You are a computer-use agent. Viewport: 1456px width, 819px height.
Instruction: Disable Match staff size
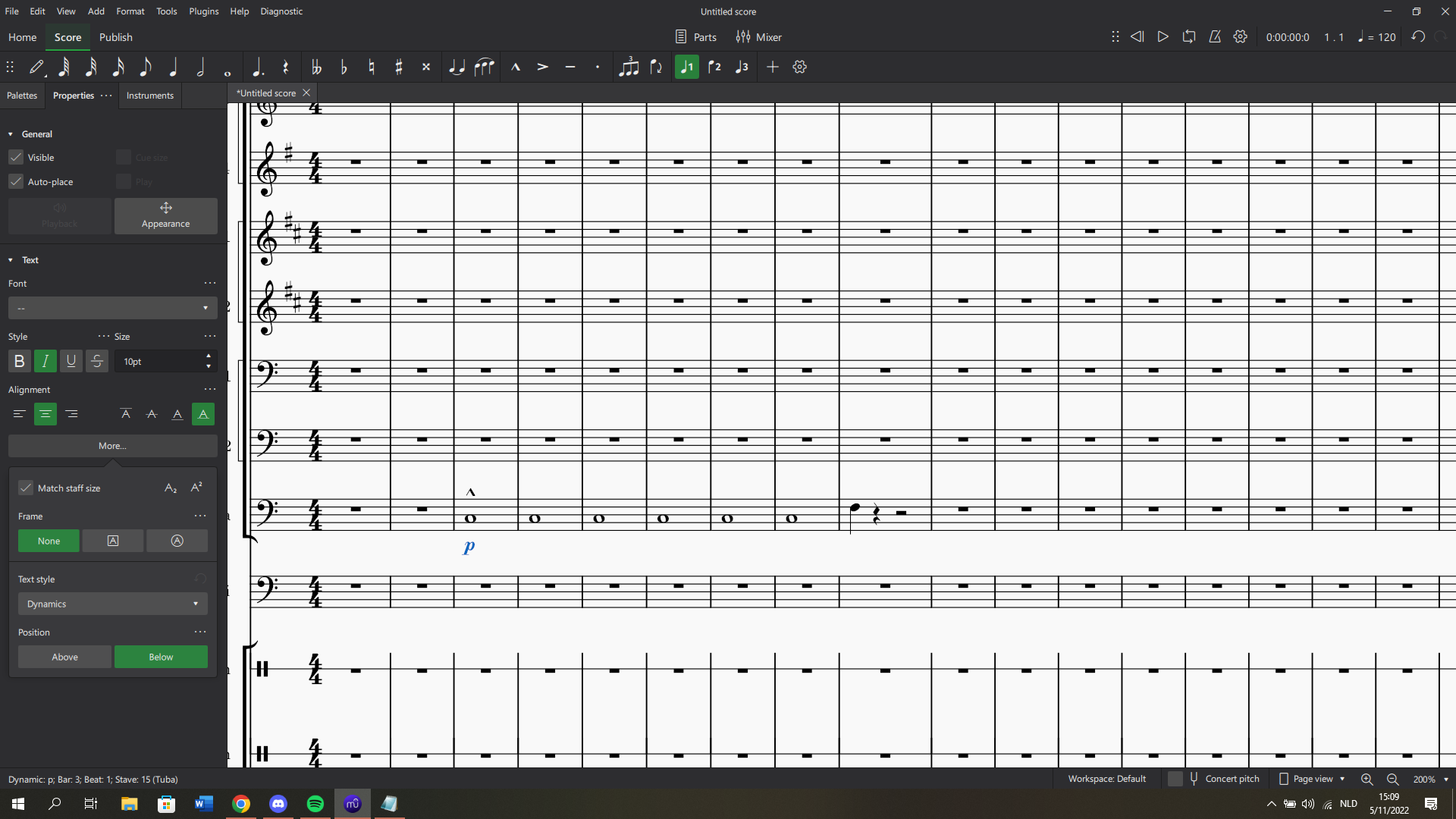(x=25, y=488)
